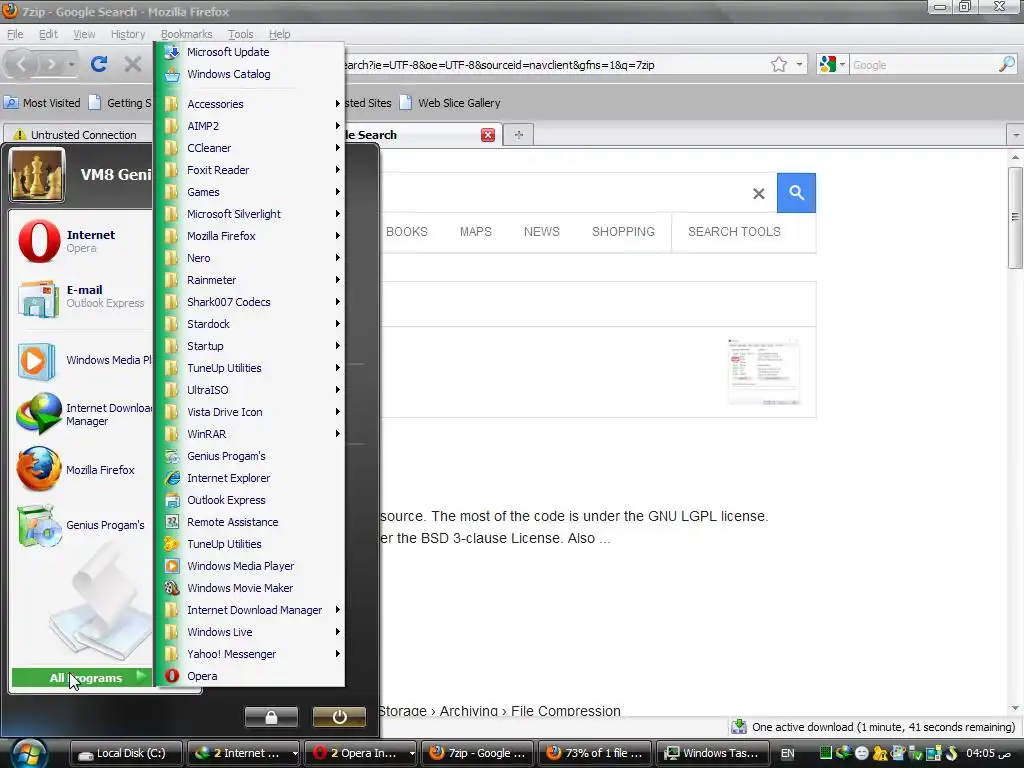Open the SHOPPING search category
Viewport: 1024px width, 768px height.
click(x=623, y=232)
